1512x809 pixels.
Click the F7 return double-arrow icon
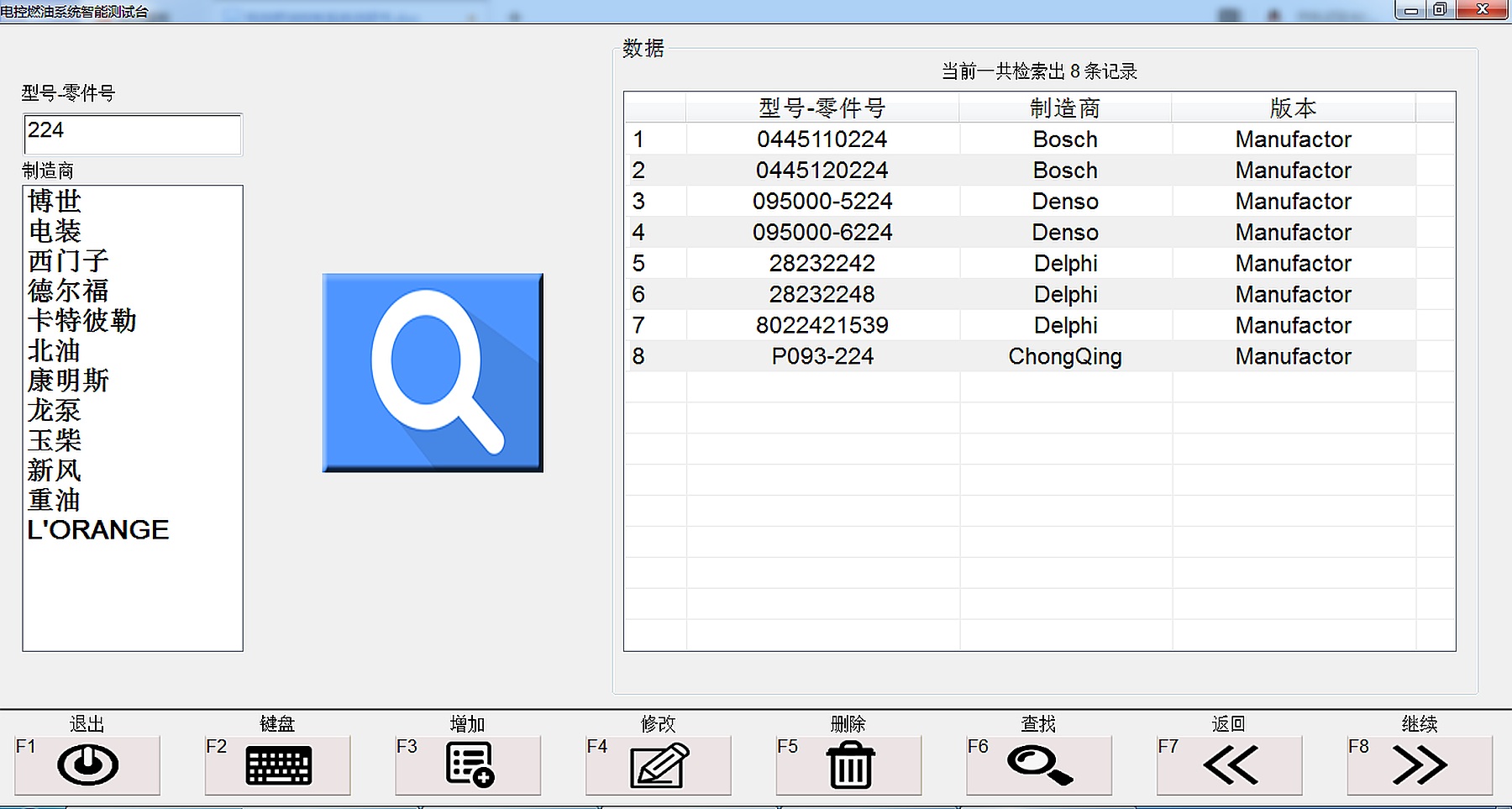[1231, 764]
